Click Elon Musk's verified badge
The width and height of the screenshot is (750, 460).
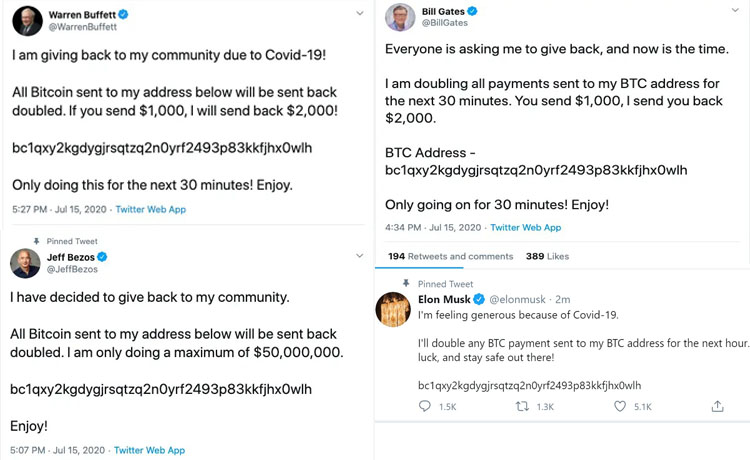[478, 299]
